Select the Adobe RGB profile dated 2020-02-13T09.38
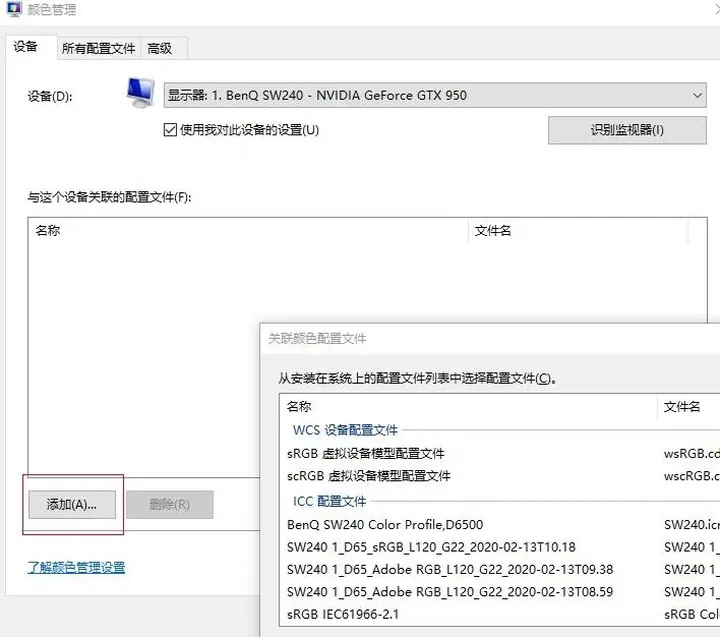 pos(450,569)
